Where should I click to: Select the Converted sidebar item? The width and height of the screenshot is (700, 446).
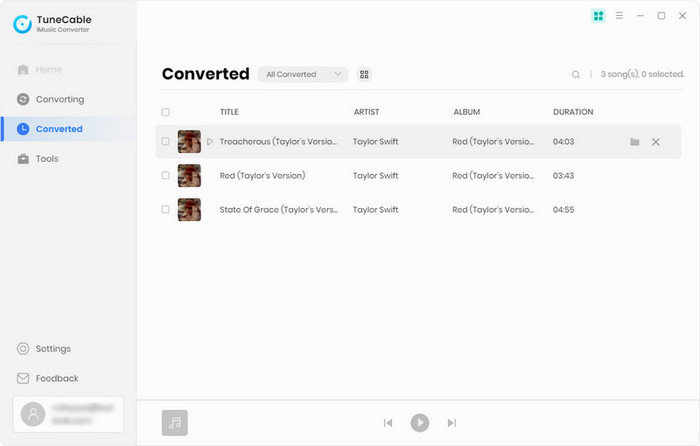tap(67, 129)
